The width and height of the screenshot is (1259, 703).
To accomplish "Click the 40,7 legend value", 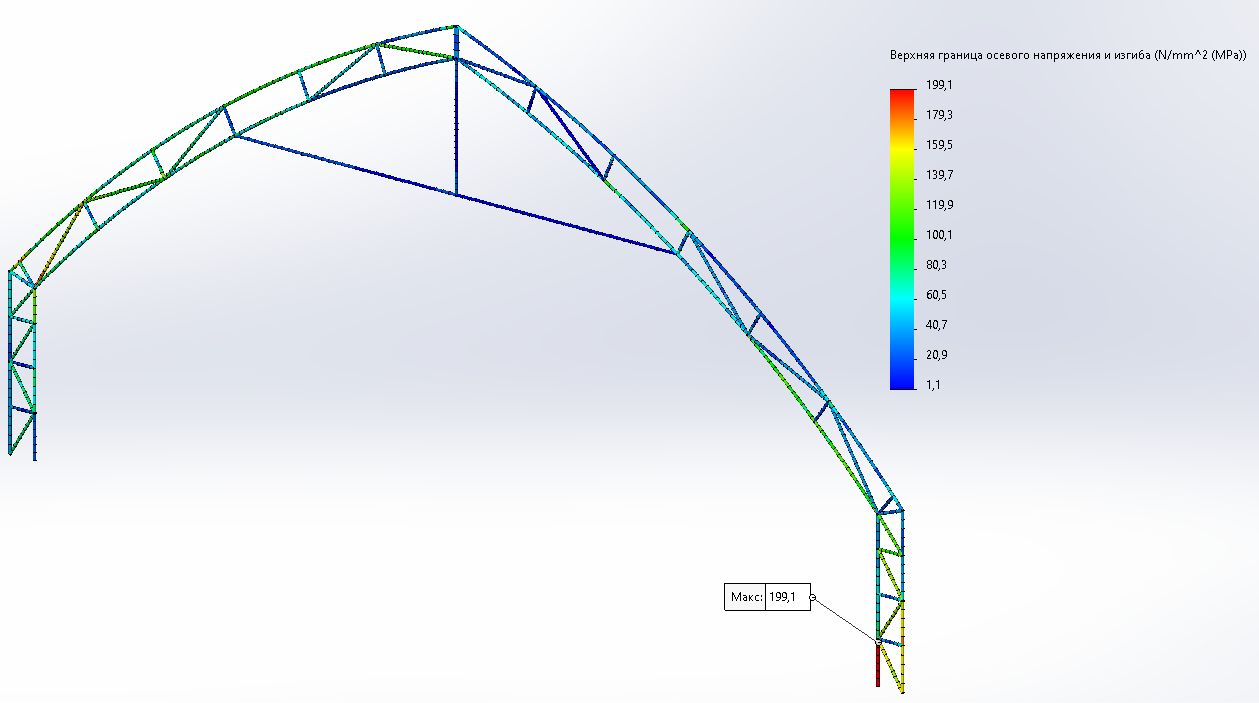I will (x=936, y=325).
